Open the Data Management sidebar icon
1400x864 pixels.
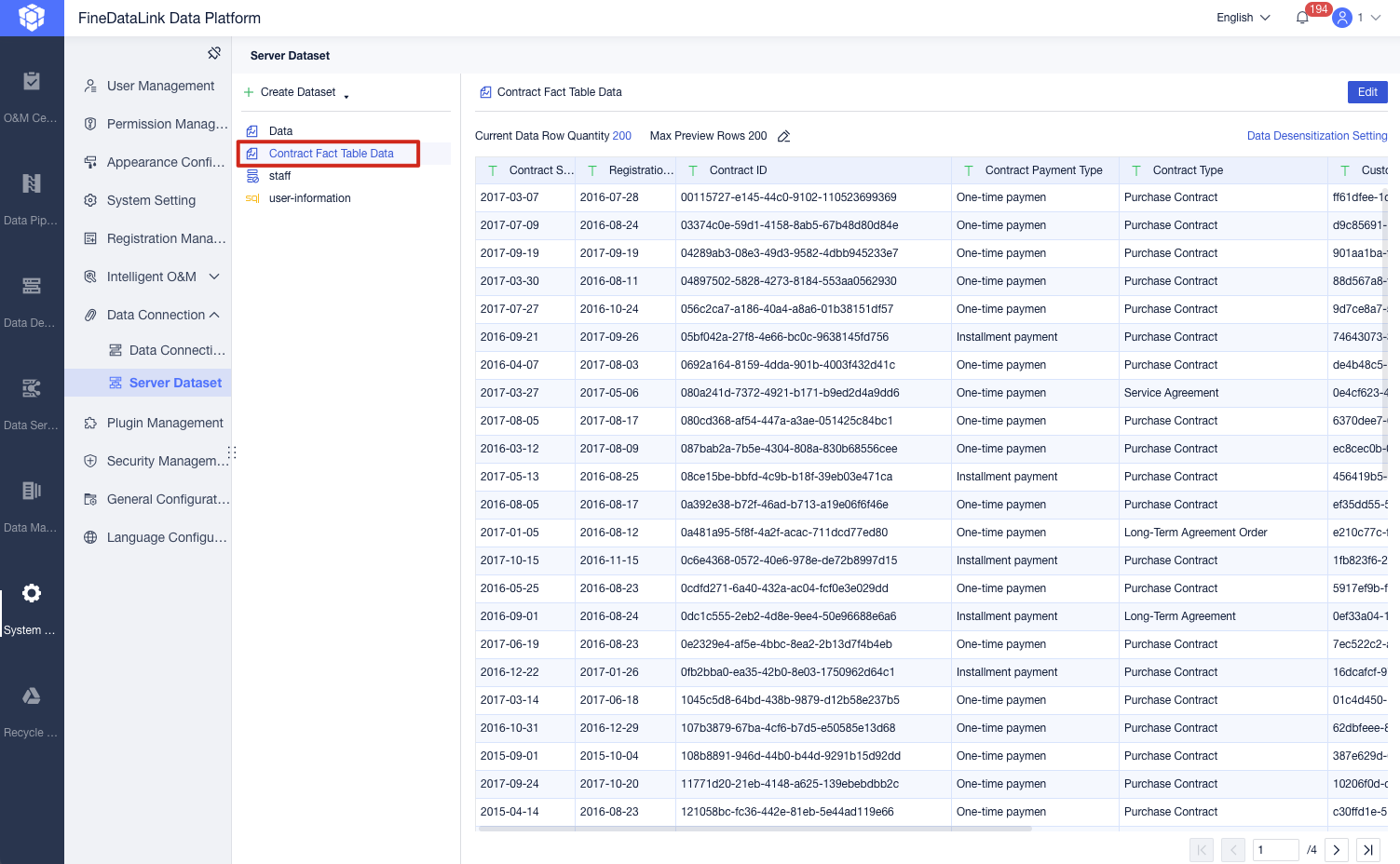(32, 491)
